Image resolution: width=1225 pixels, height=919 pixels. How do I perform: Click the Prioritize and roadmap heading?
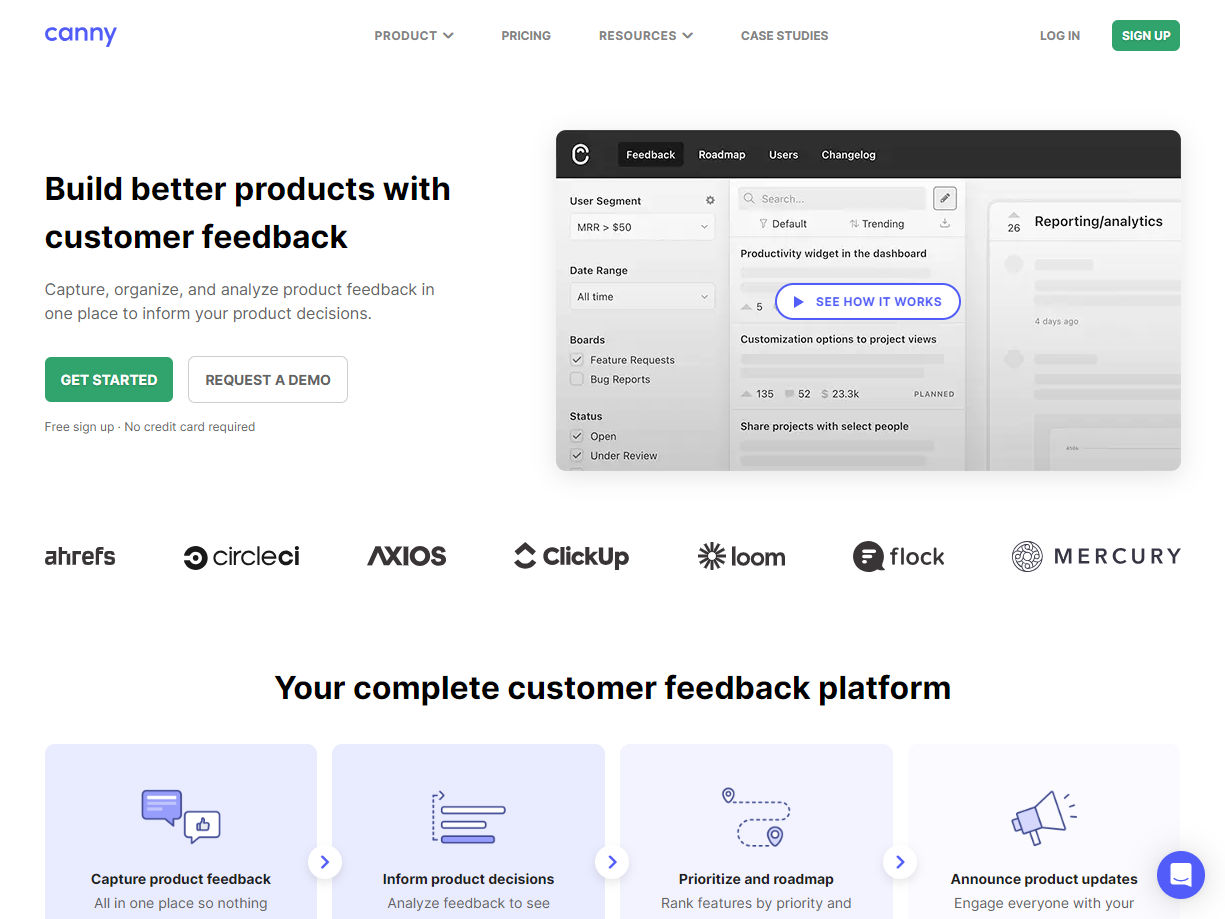(x=756, y=879)
